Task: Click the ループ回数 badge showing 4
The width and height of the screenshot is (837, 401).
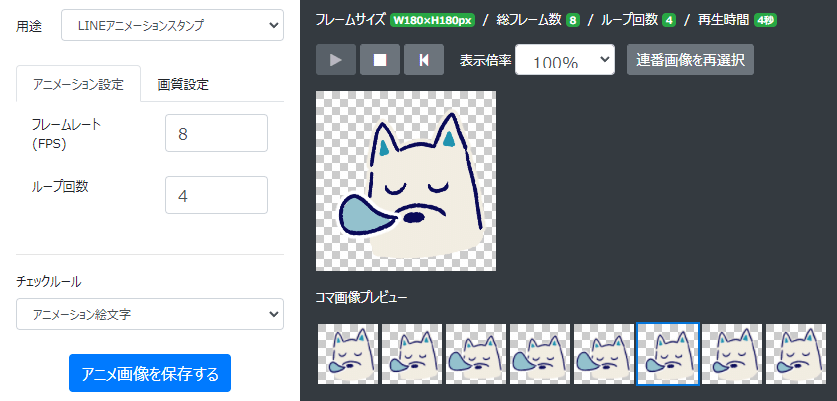Action: coord(669,21)
